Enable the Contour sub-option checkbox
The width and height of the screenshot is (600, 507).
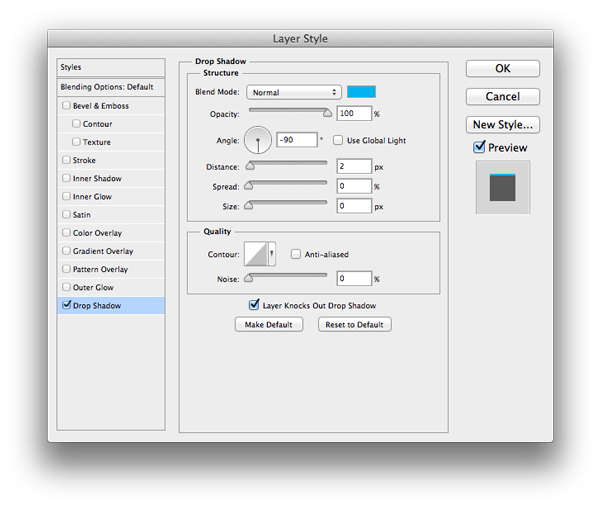76,123
